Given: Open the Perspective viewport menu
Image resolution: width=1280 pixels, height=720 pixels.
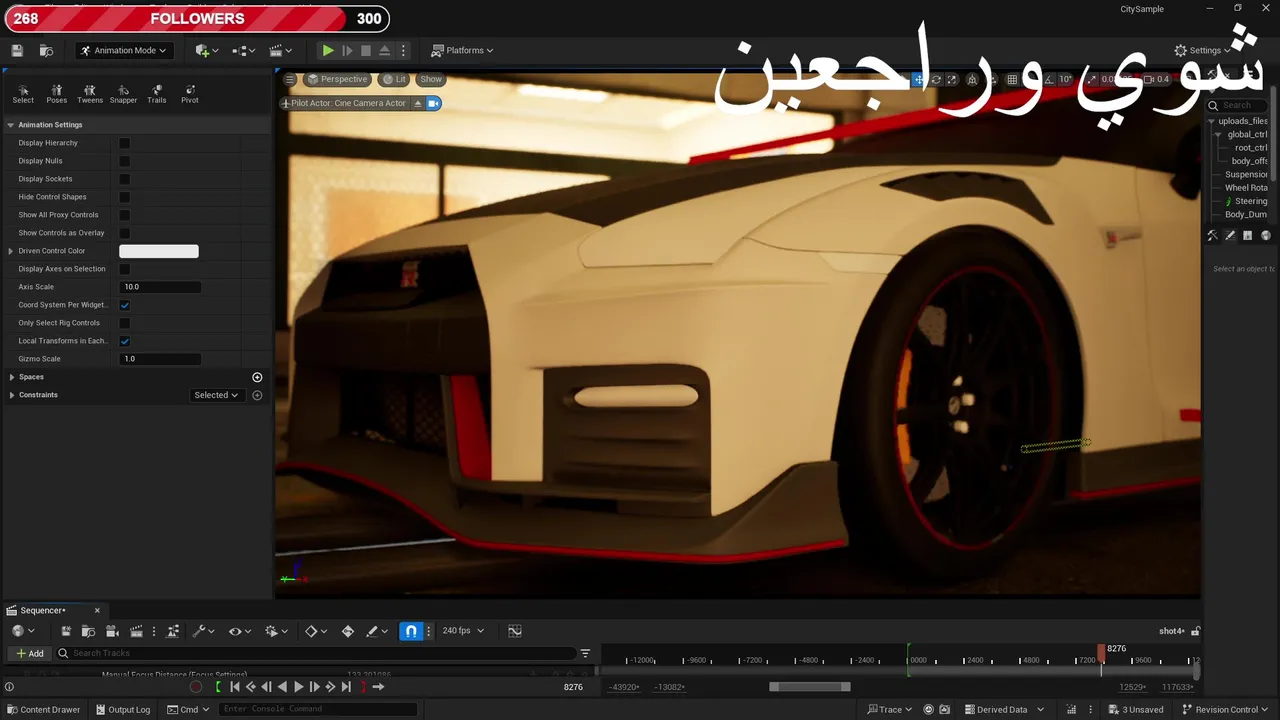Looking at the screenshot, I should [x=338, y=79].
